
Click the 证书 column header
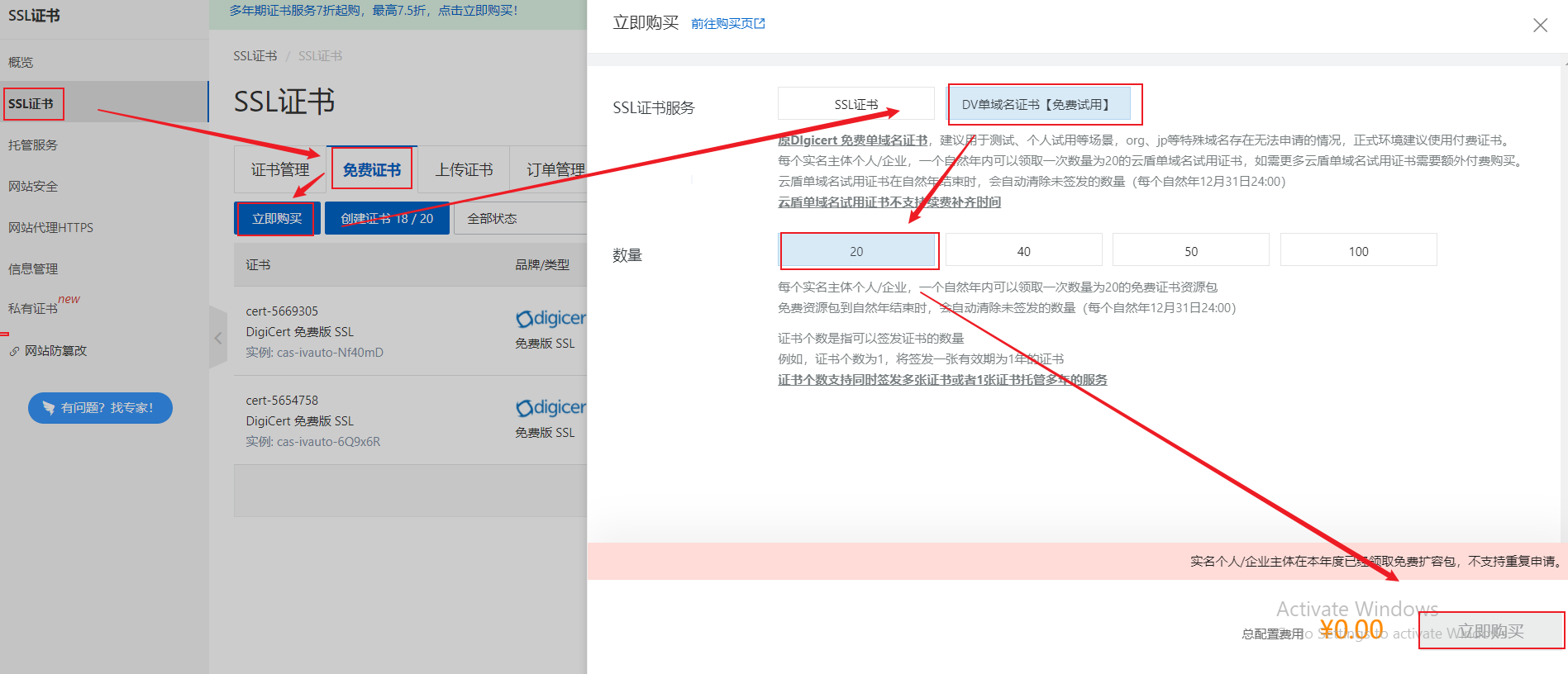(258, 265)
